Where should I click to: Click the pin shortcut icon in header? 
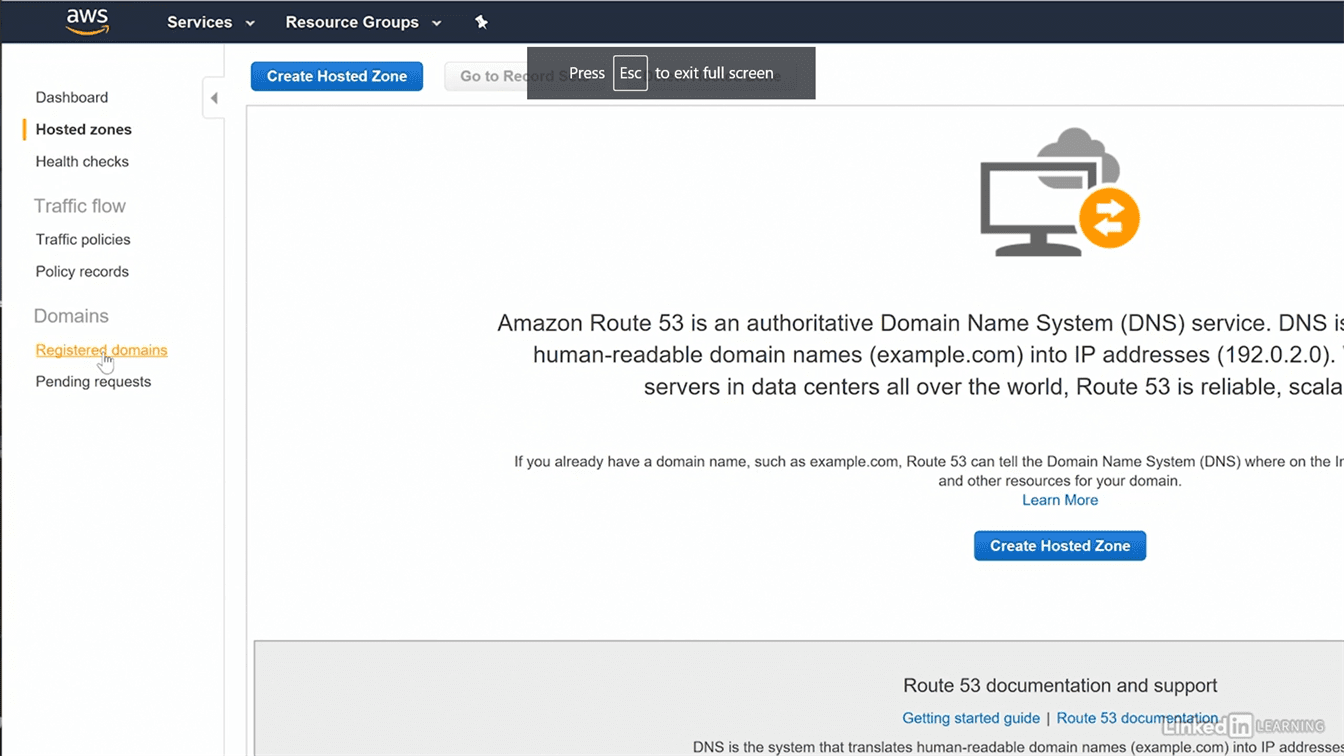pos(481,22)
